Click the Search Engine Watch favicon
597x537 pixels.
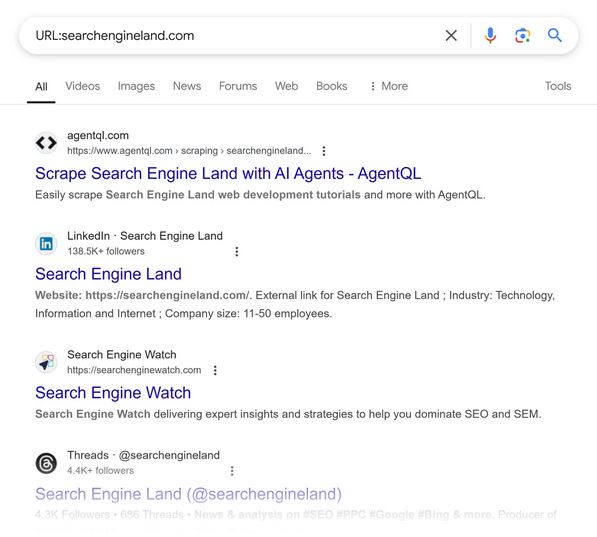[46, 362]
